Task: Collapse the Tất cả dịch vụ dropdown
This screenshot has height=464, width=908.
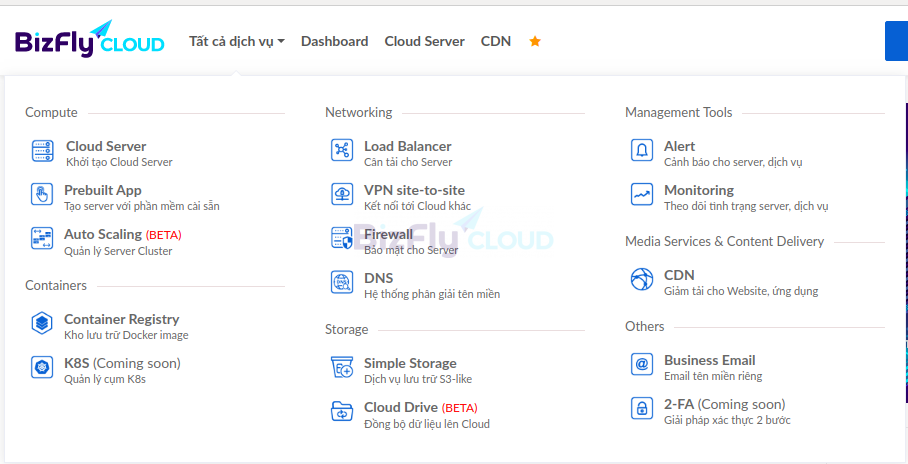Action: click(x=237, y=42)
